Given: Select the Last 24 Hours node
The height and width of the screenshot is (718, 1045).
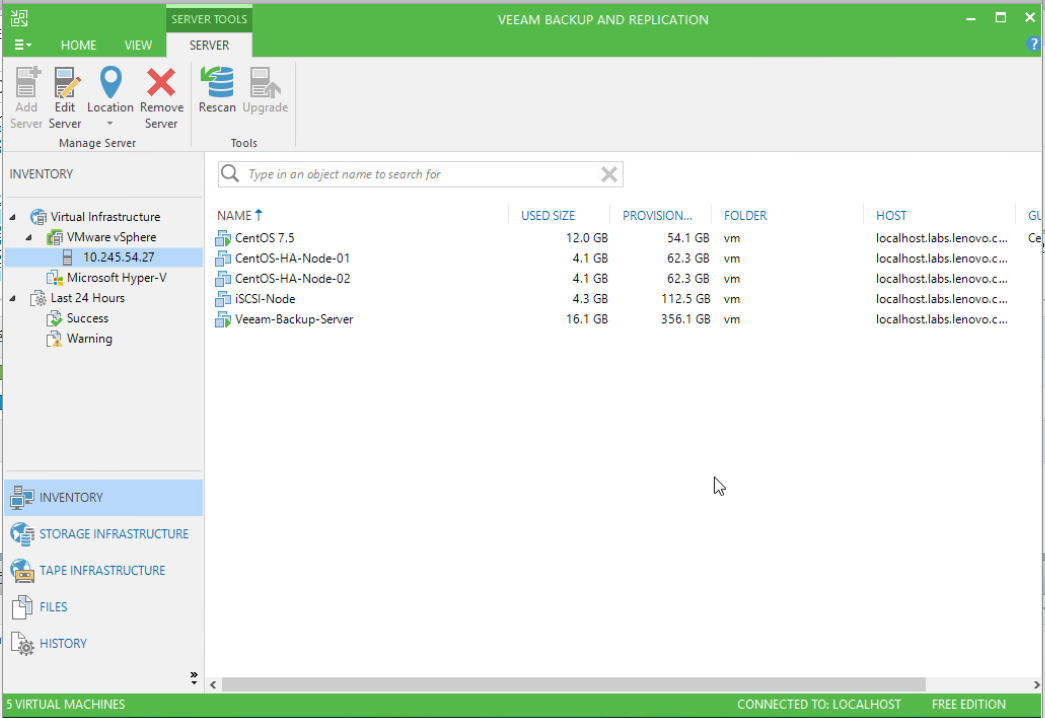Looking at the screenshot, I should pos(87,298).
